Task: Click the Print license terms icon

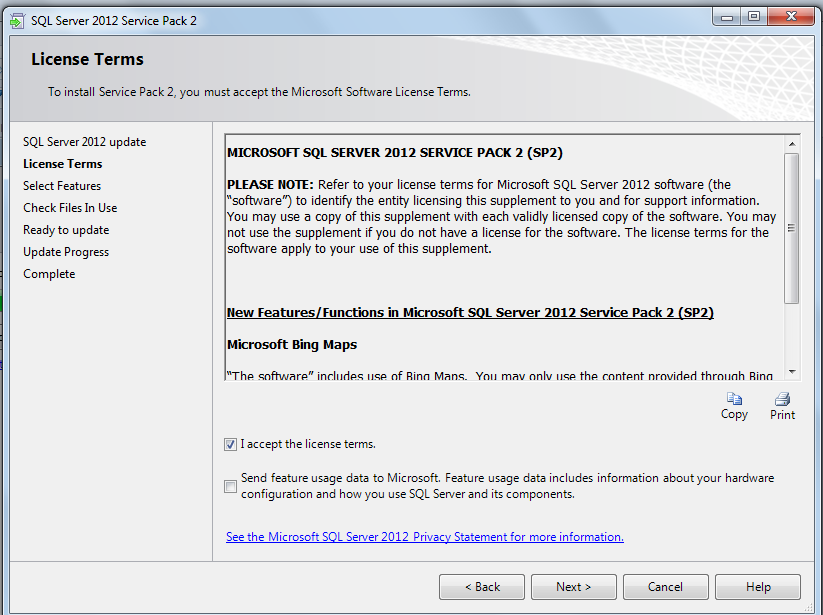Action: (782, 399)
